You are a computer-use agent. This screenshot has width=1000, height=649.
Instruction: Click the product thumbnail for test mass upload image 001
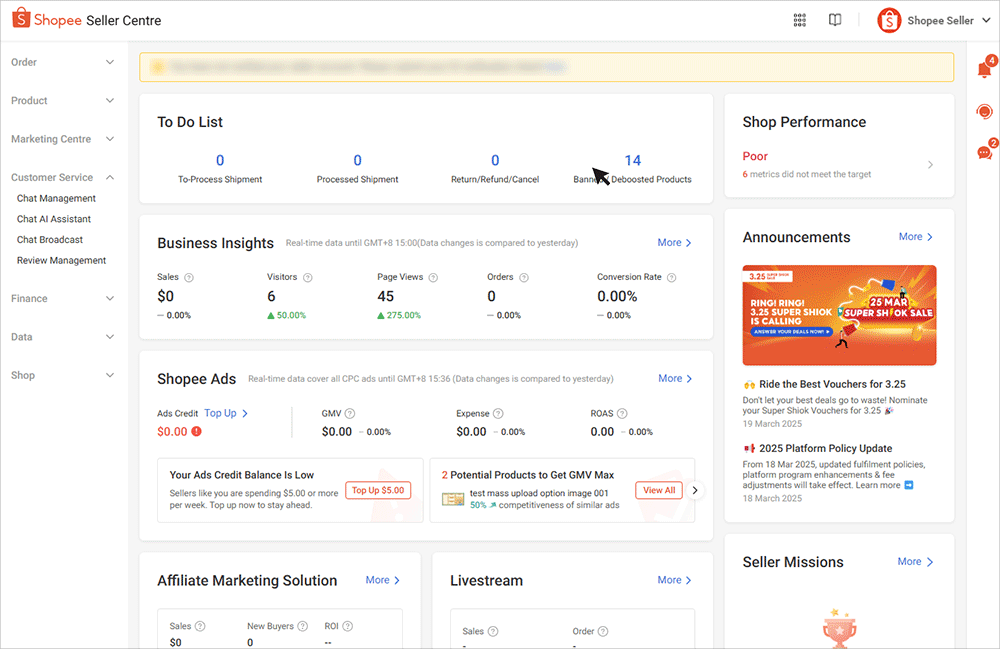(x=453, y=499)
